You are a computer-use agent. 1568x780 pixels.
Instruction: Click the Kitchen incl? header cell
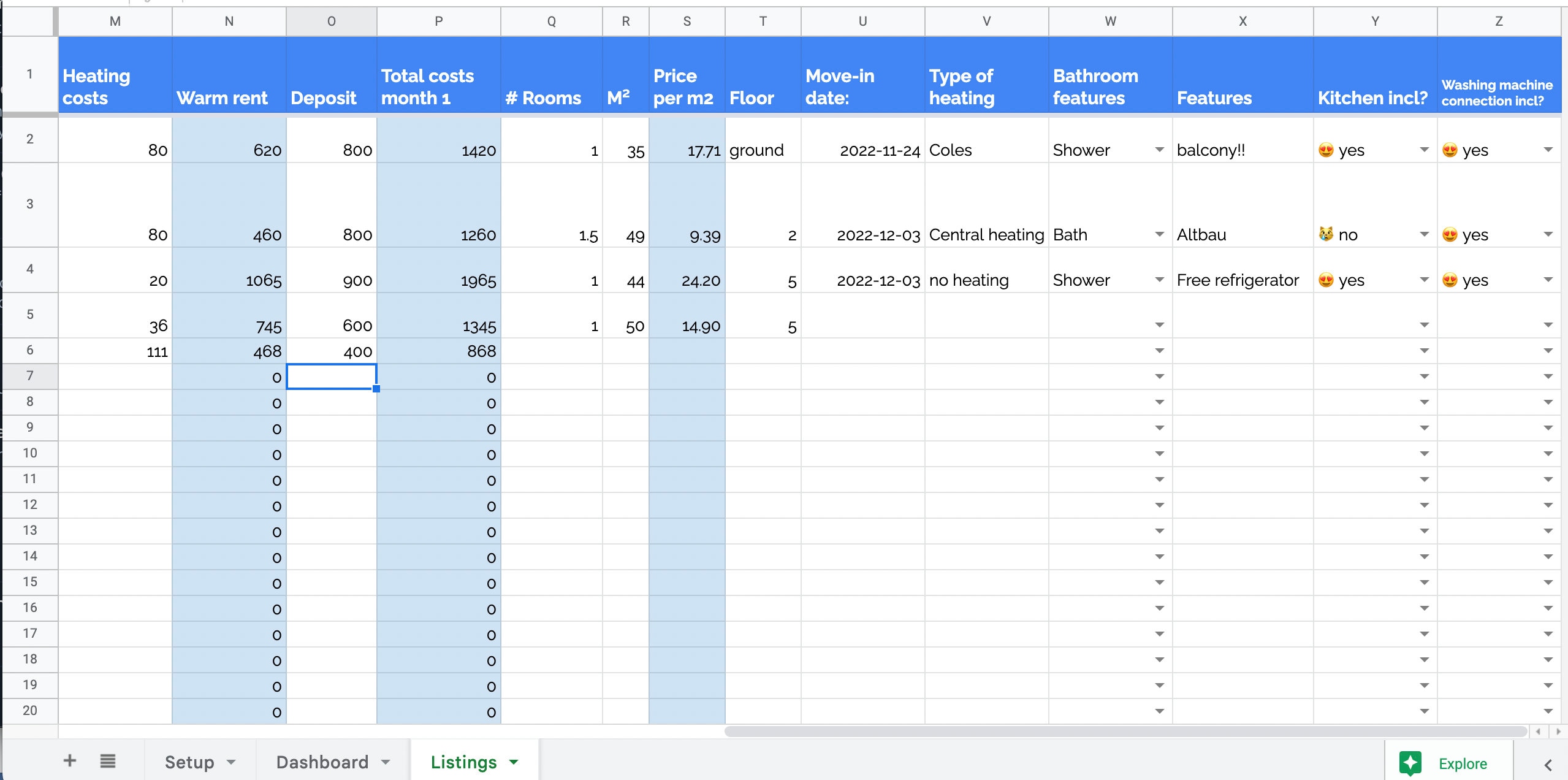coord(1376,75)
